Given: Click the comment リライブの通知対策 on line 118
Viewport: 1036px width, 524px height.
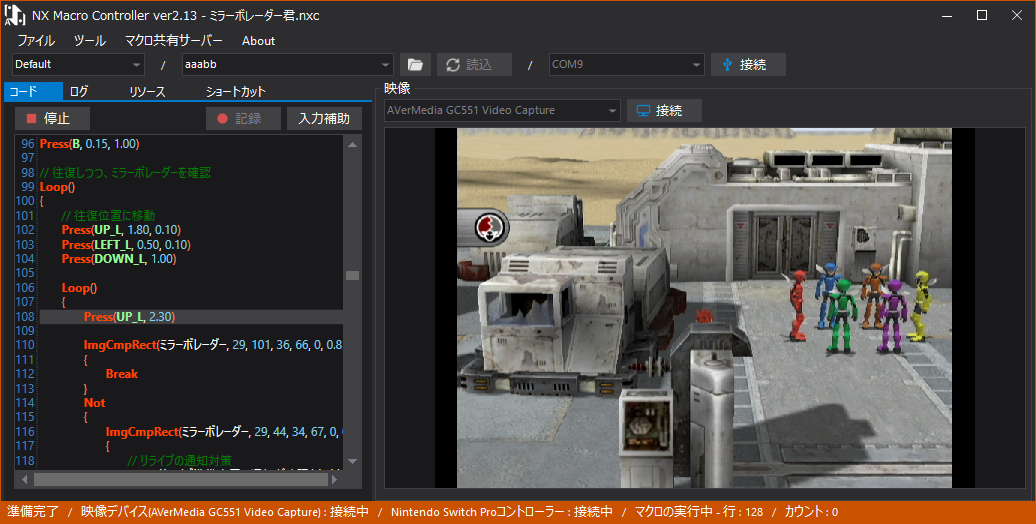Looking at the screenshot, I should 179,461.
